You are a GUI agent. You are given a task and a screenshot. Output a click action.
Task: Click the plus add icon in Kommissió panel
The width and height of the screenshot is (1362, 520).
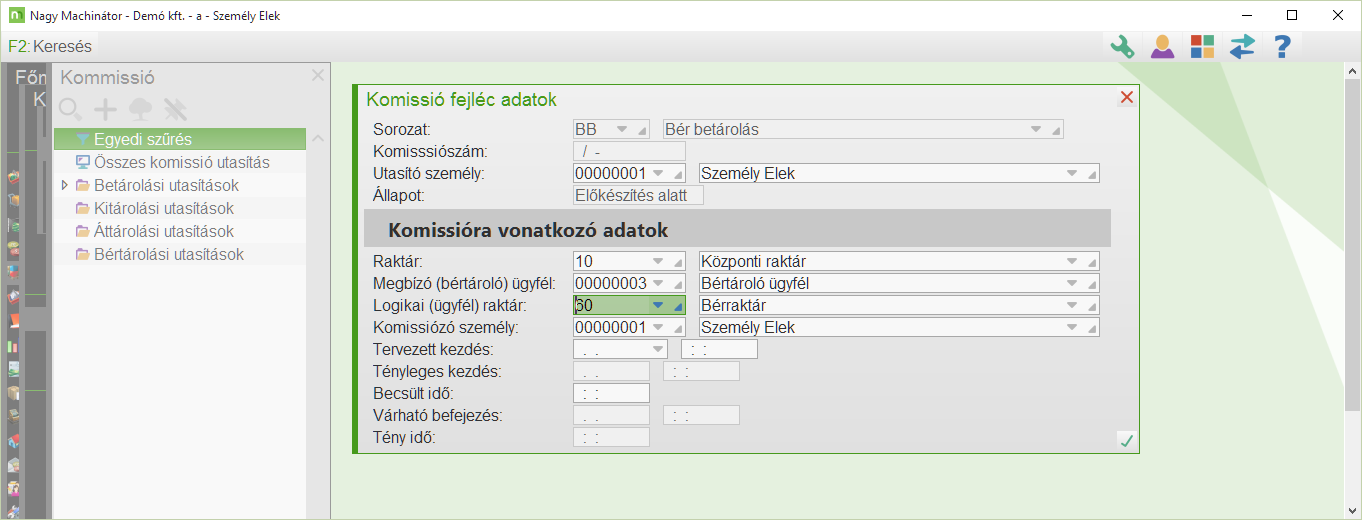(105, 109)
